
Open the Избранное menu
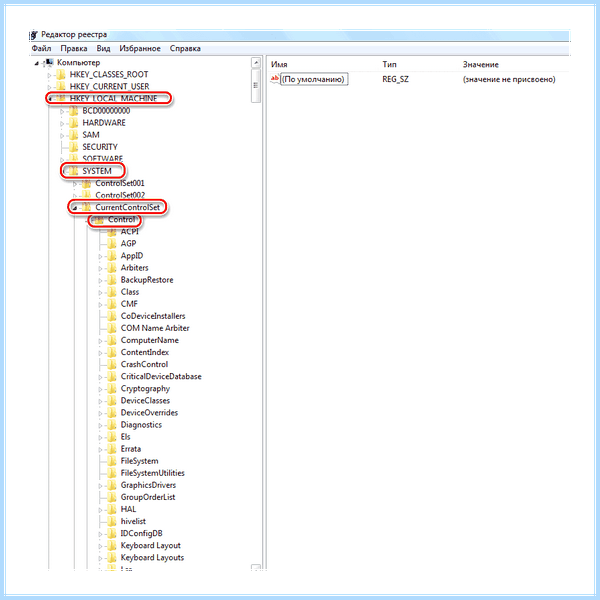point(140,49)
